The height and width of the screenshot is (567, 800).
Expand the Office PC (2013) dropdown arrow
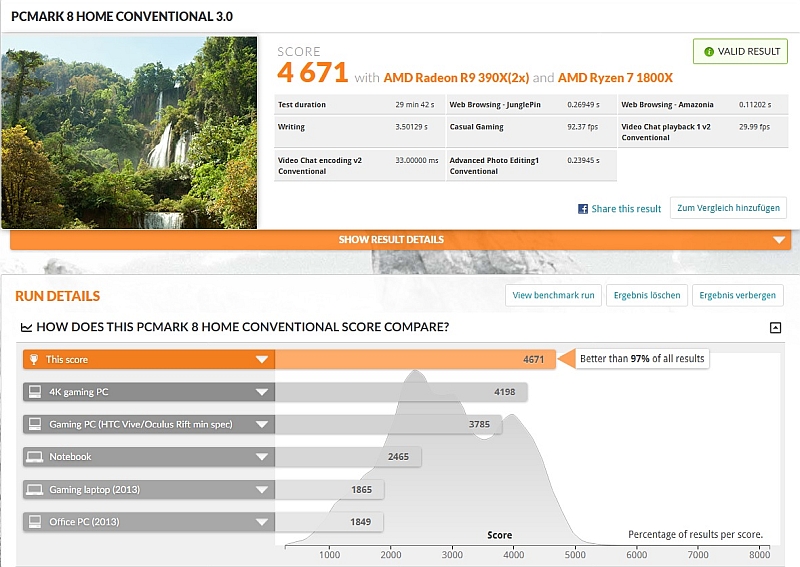coord(262,522)
